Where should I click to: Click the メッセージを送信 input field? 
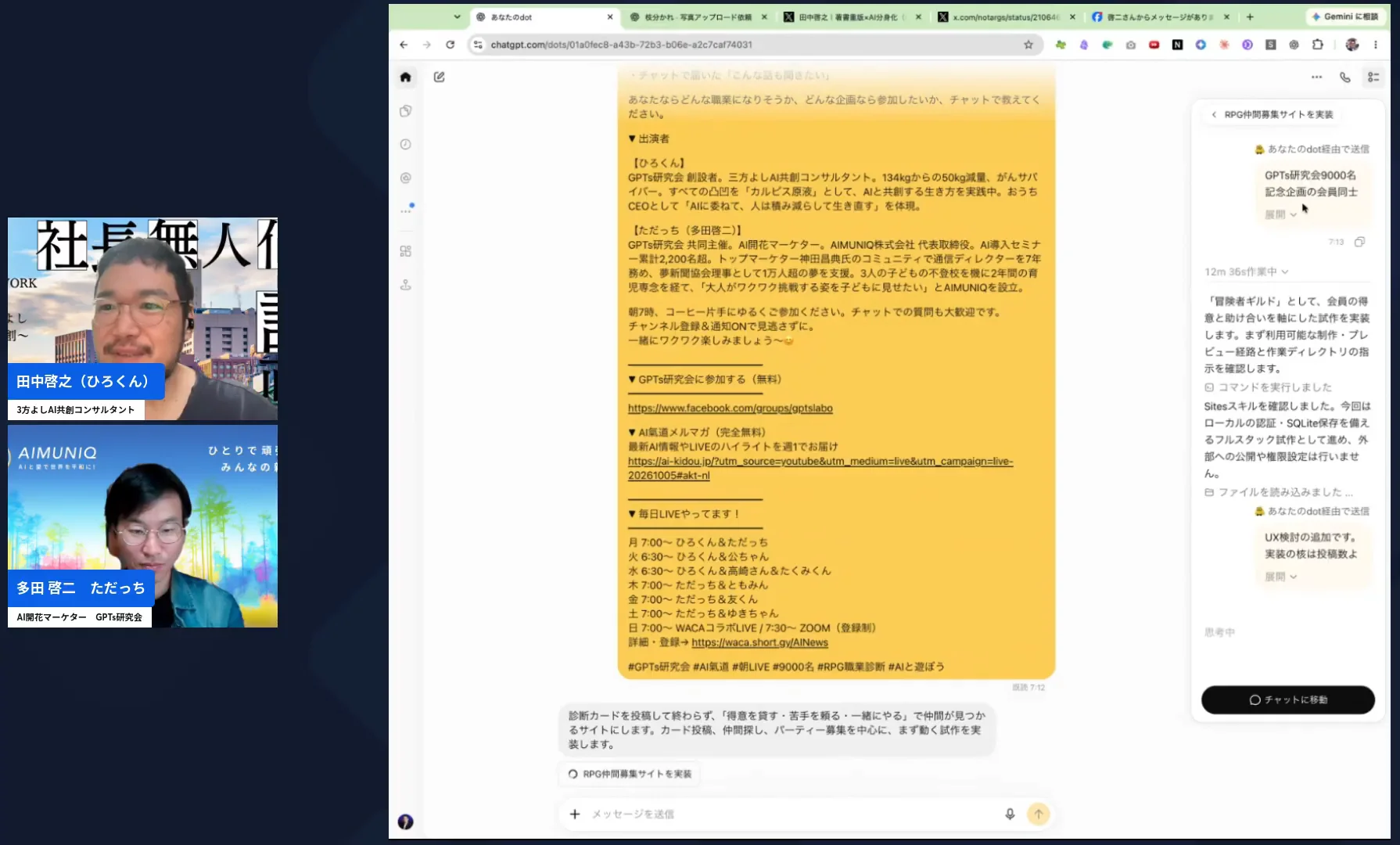pyautogui.click(x=792, y=814)
